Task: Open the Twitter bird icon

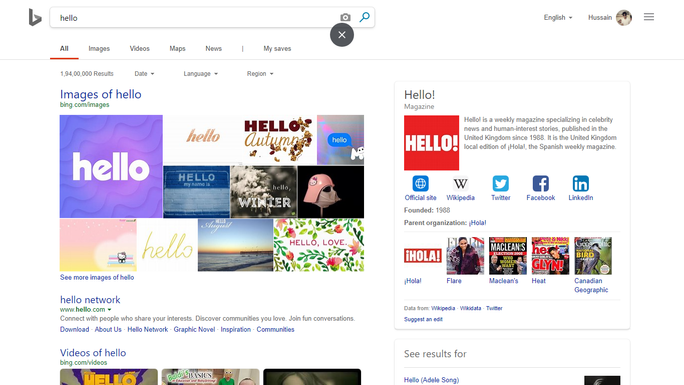Action: (500, 184)
